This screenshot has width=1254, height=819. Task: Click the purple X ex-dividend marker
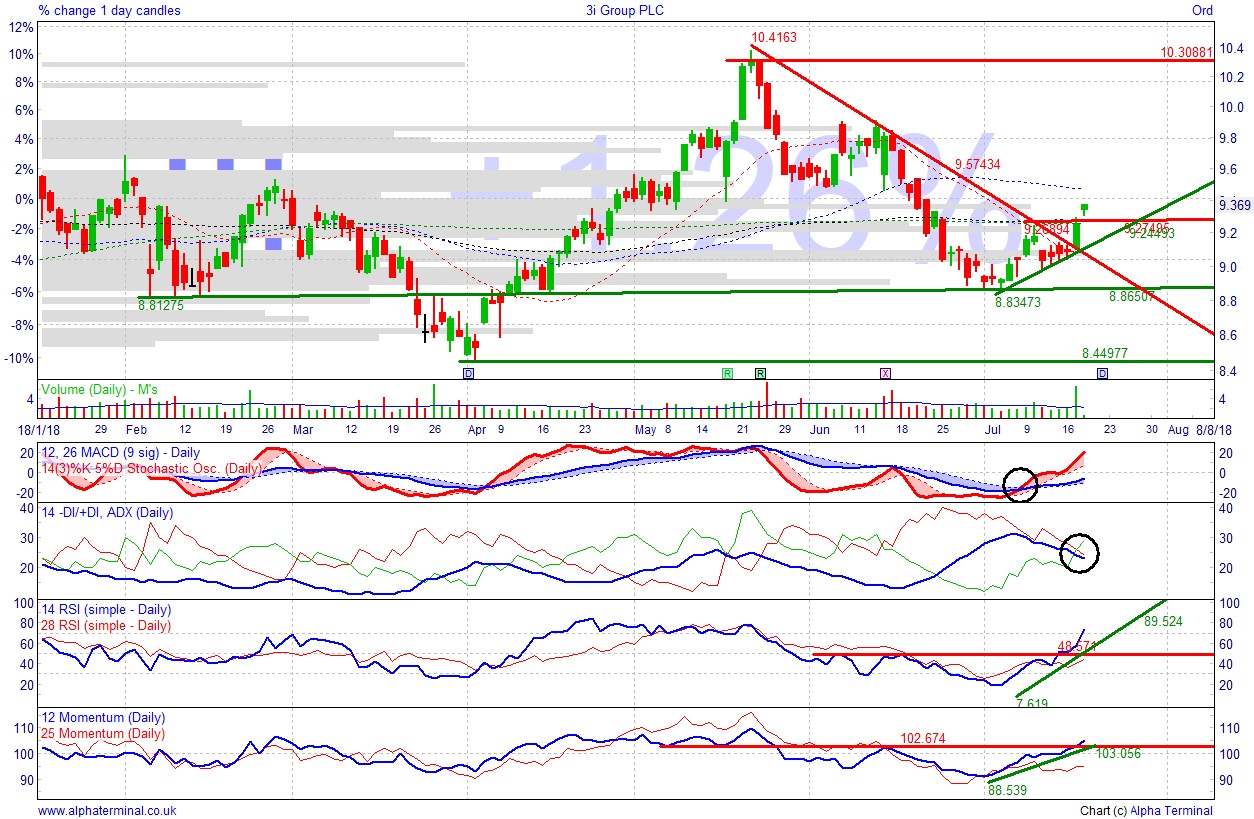(885, 373)
